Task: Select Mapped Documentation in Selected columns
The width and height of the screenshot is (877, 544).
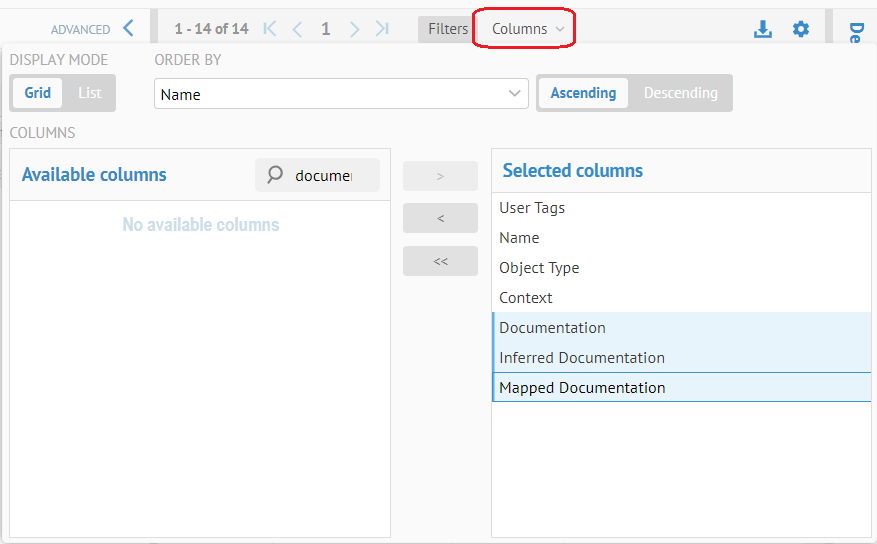Action: coord(582,388)
